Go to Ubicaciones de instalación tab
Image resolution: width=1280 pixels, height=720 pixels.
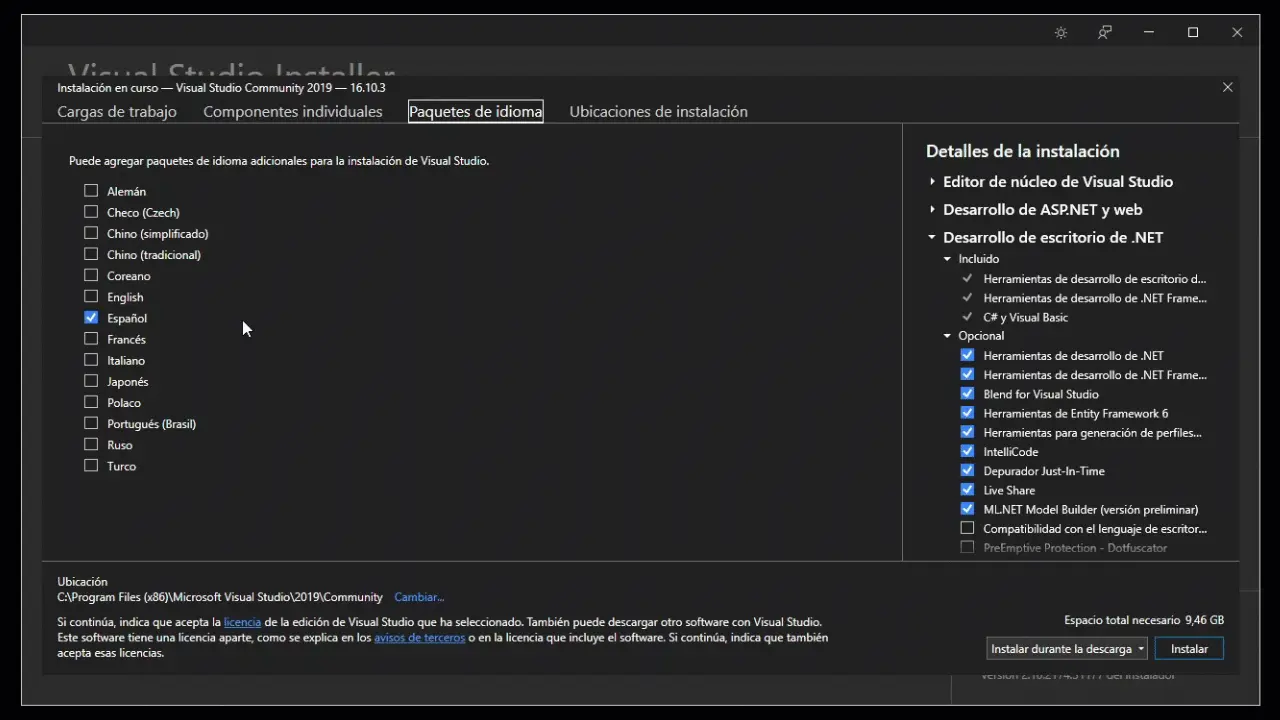658,112
